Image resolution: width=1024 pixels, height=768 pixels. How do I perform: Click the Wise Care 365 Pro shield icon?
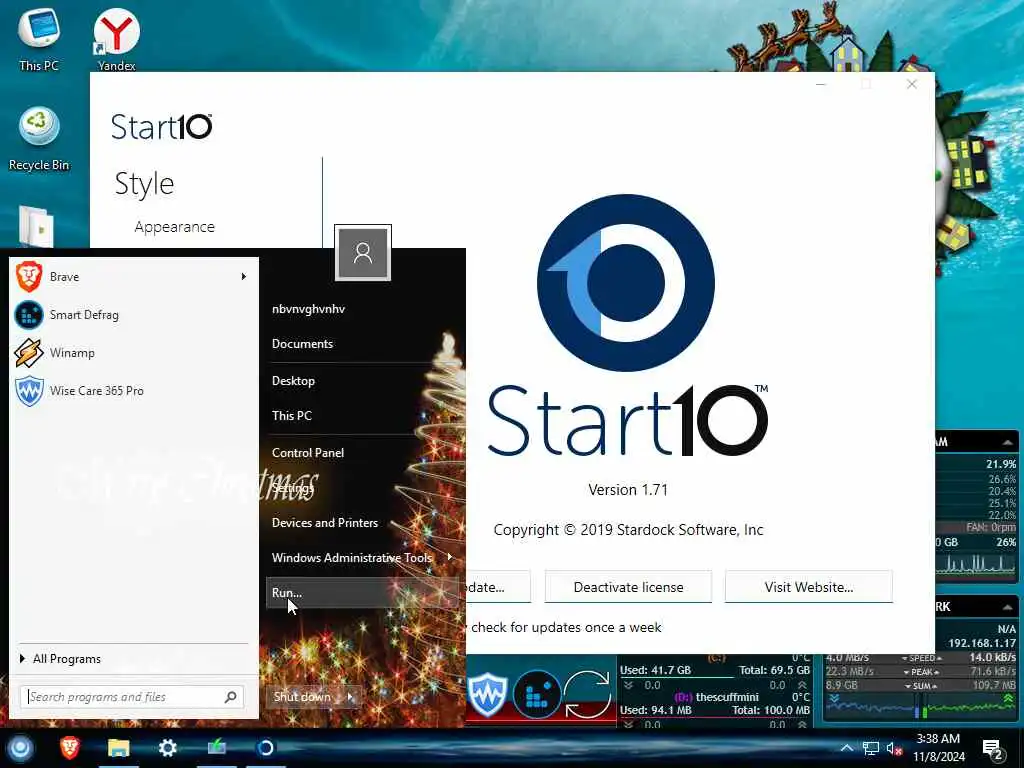pyautogui.click(x=29, y=391)
